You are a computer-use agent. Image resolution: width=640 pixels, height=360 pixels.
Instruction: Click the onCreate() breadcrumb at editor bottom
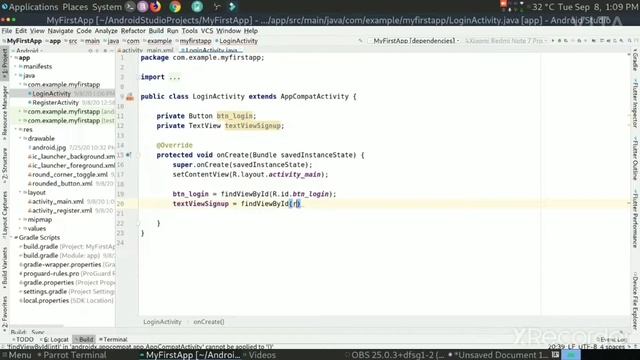point(209,322)
